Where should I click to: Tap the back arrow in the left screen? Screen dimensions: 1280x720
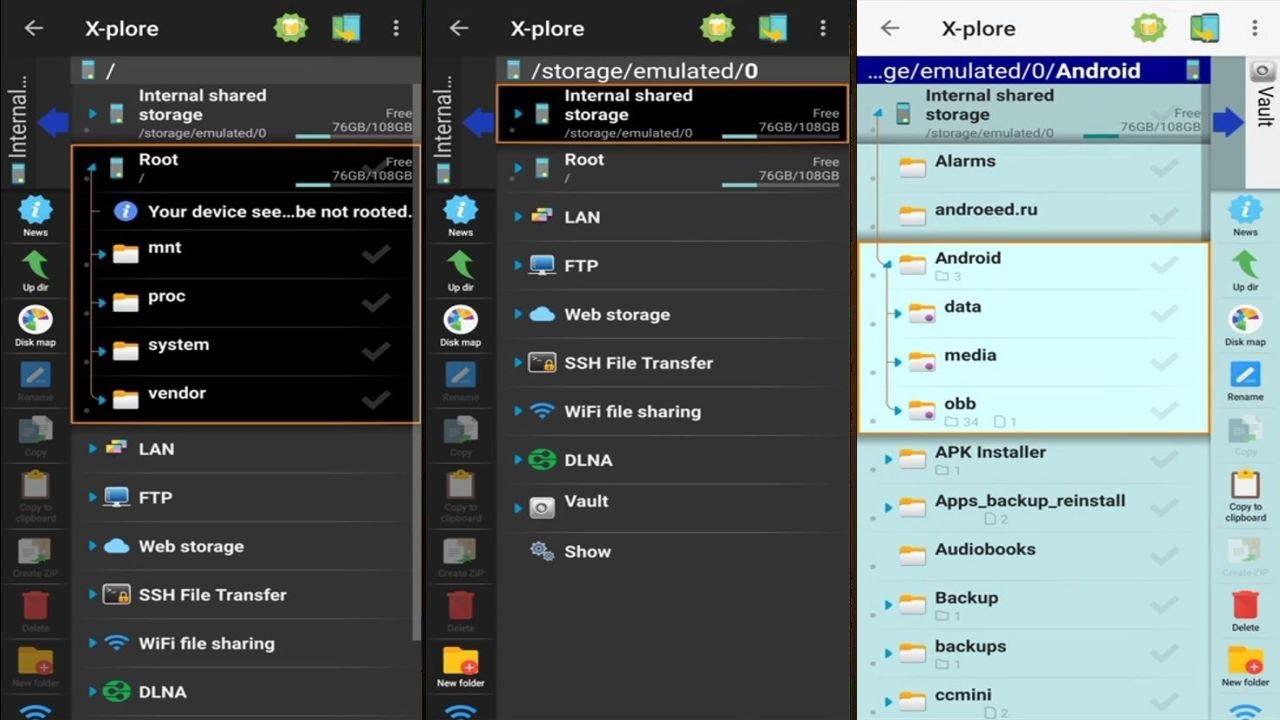34,28
